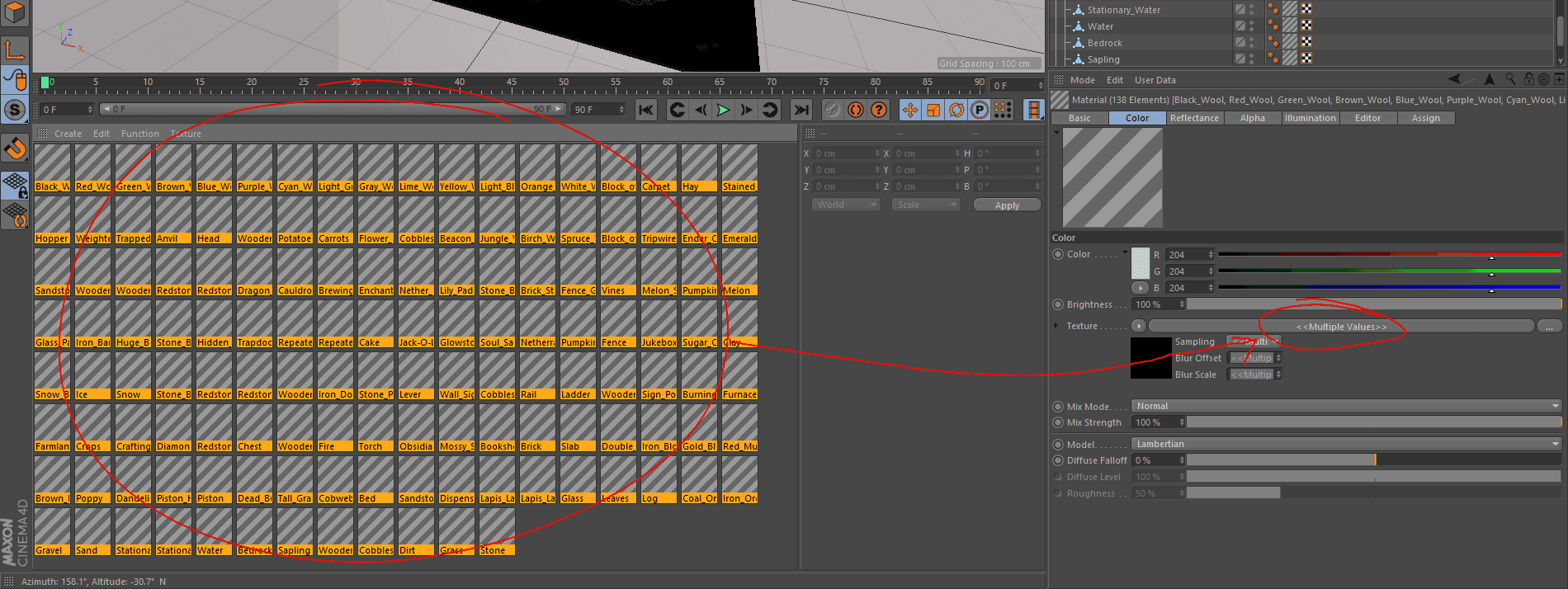Toggle Water object visibility dots
The image size is (1568, 589).
1252,26
